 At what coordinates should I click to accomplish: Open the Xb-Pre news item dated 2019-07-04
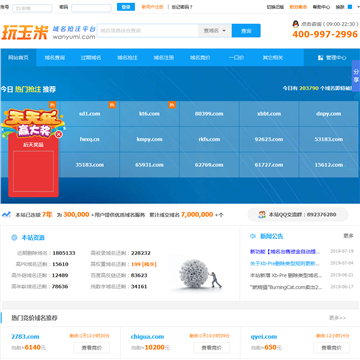point(284,263)
